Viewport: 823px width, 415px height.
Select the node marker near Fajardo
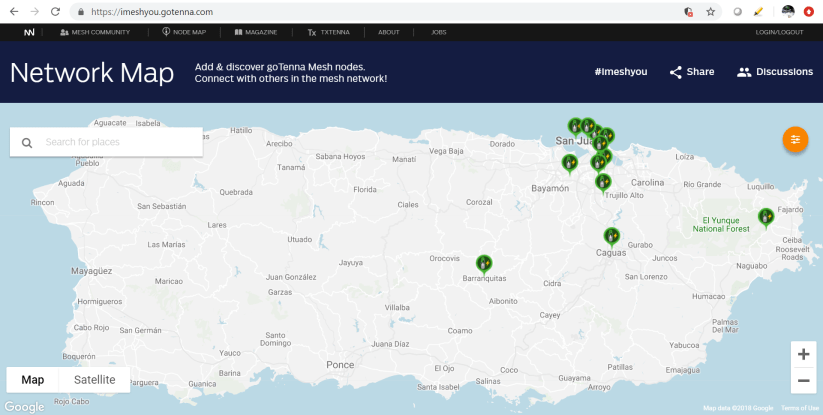[x=766, y=216]
